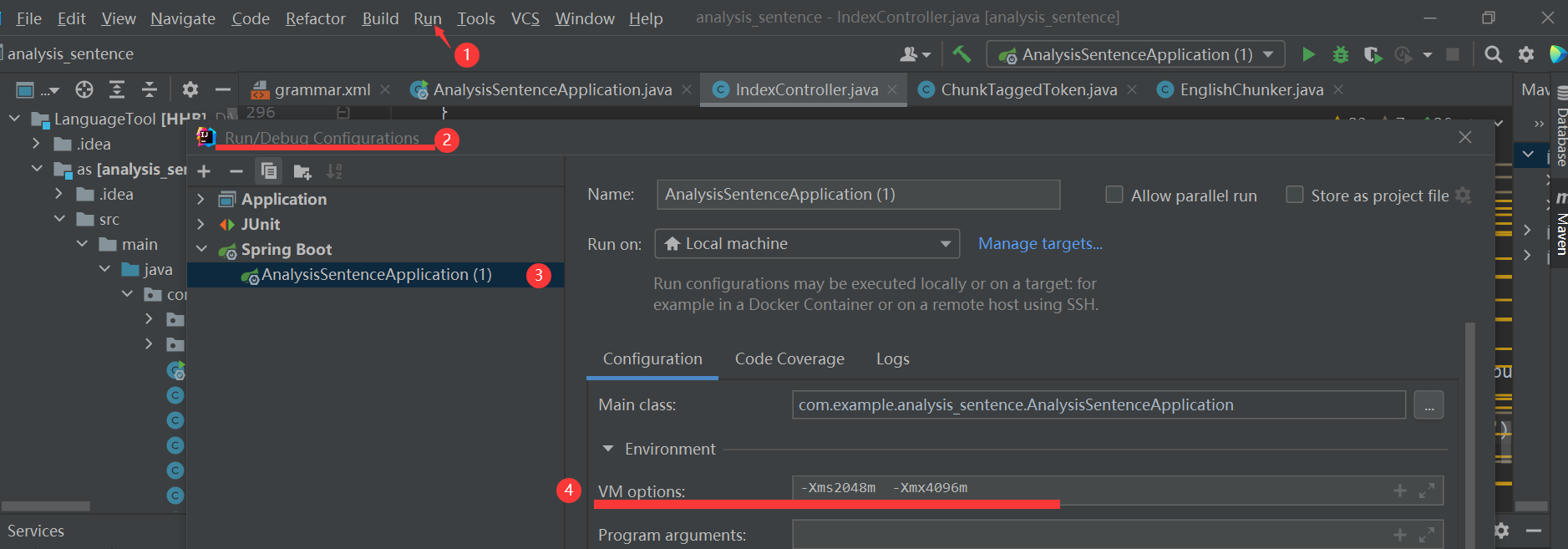1568x549 pixels.
Task: Click the Debug bug icon
Action: coord(1341,55)
